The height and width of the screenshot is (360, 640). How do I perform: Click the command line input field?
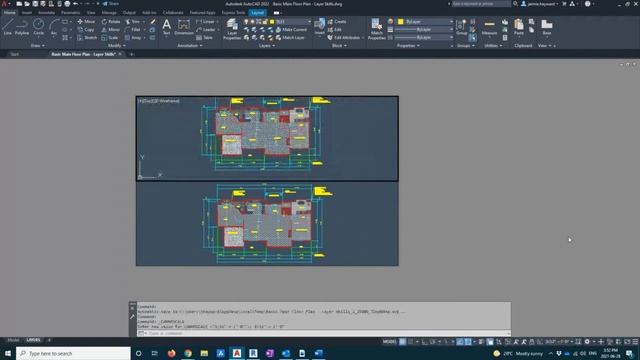(x=324, y=333)
